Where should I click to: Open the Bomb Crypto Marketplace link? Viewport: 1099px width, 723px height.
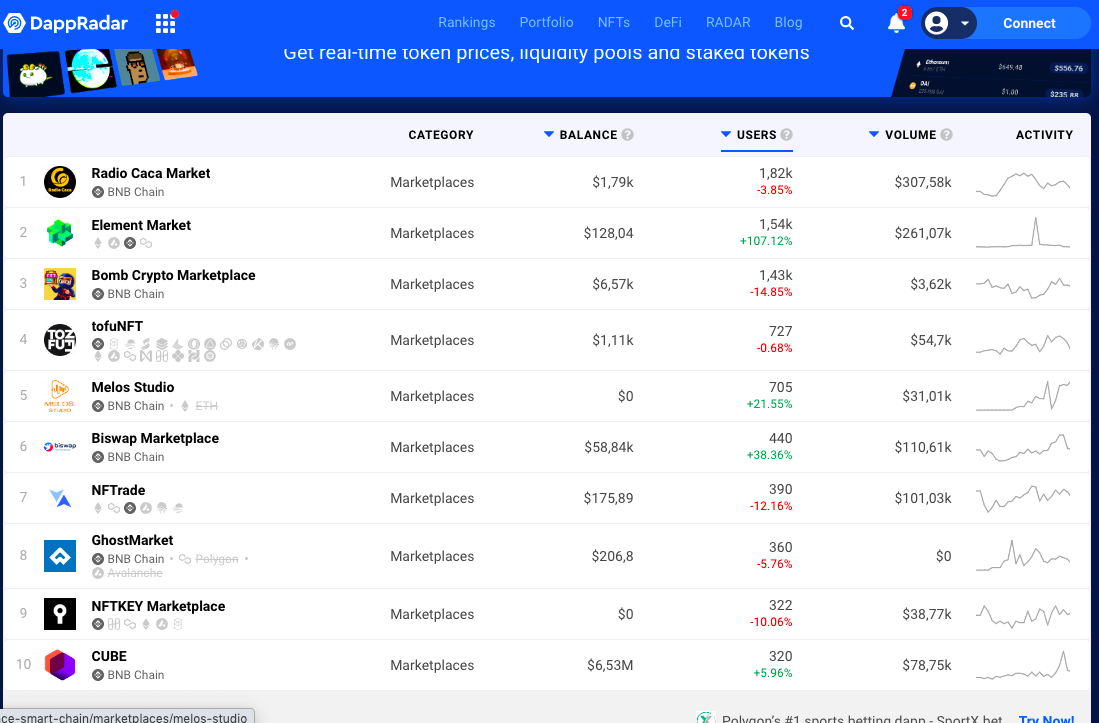(173, 275)
